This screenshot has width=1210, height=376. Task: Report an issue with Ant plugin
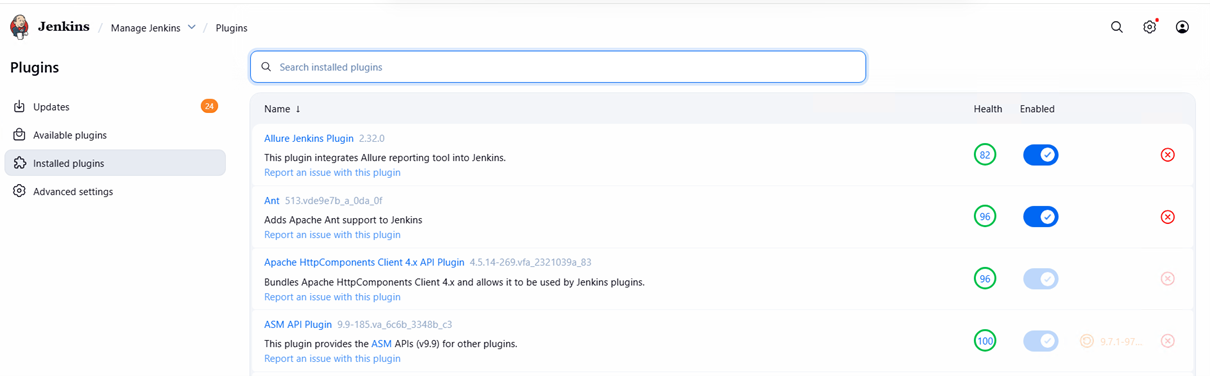pyautogui.click(x=332, y=235)
